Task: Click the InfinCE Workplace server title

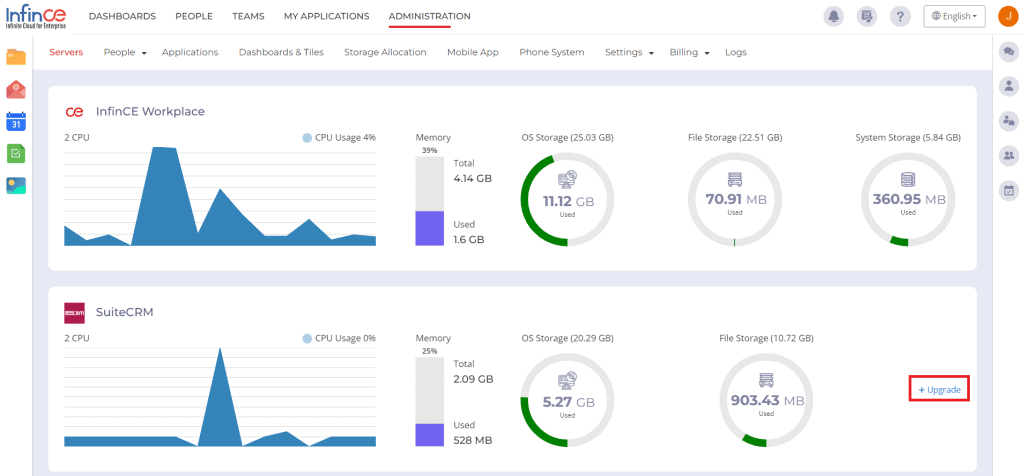Action: click(x=150, y=112)
